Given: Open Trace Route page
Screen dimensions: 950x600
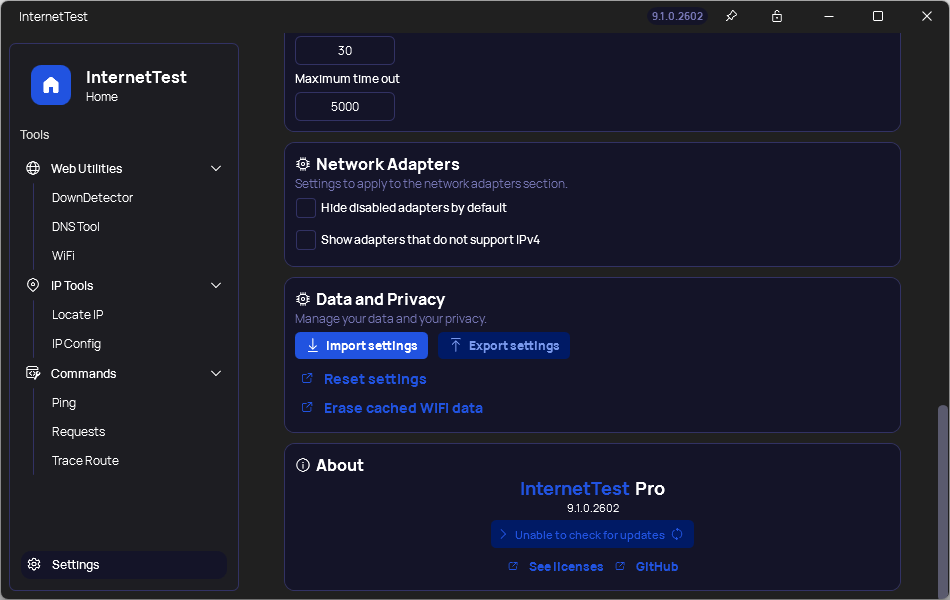Looking at the screenshot, I should (85, 461).
